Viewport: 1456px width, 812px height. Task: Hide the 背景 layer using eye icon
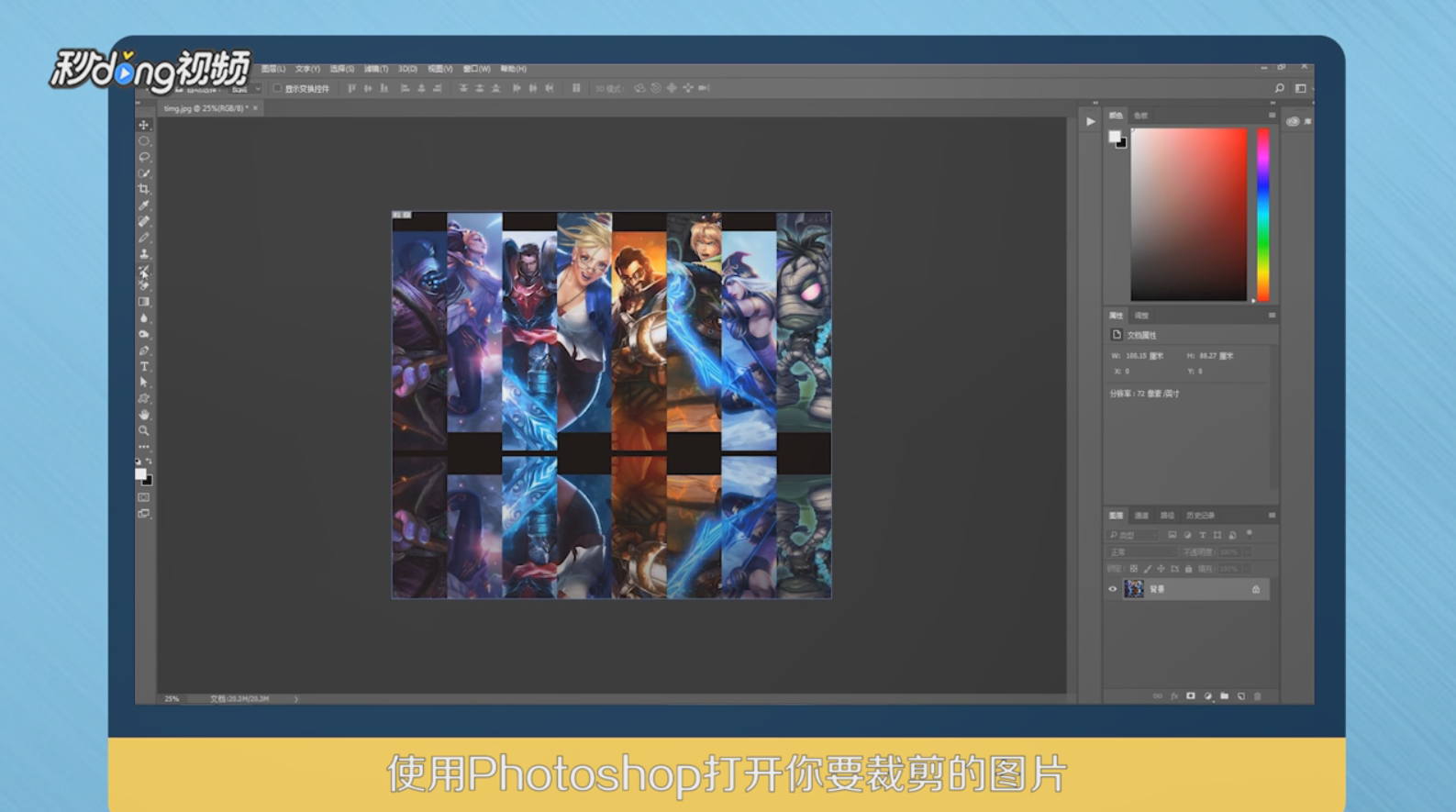(x=1113, y=589)
